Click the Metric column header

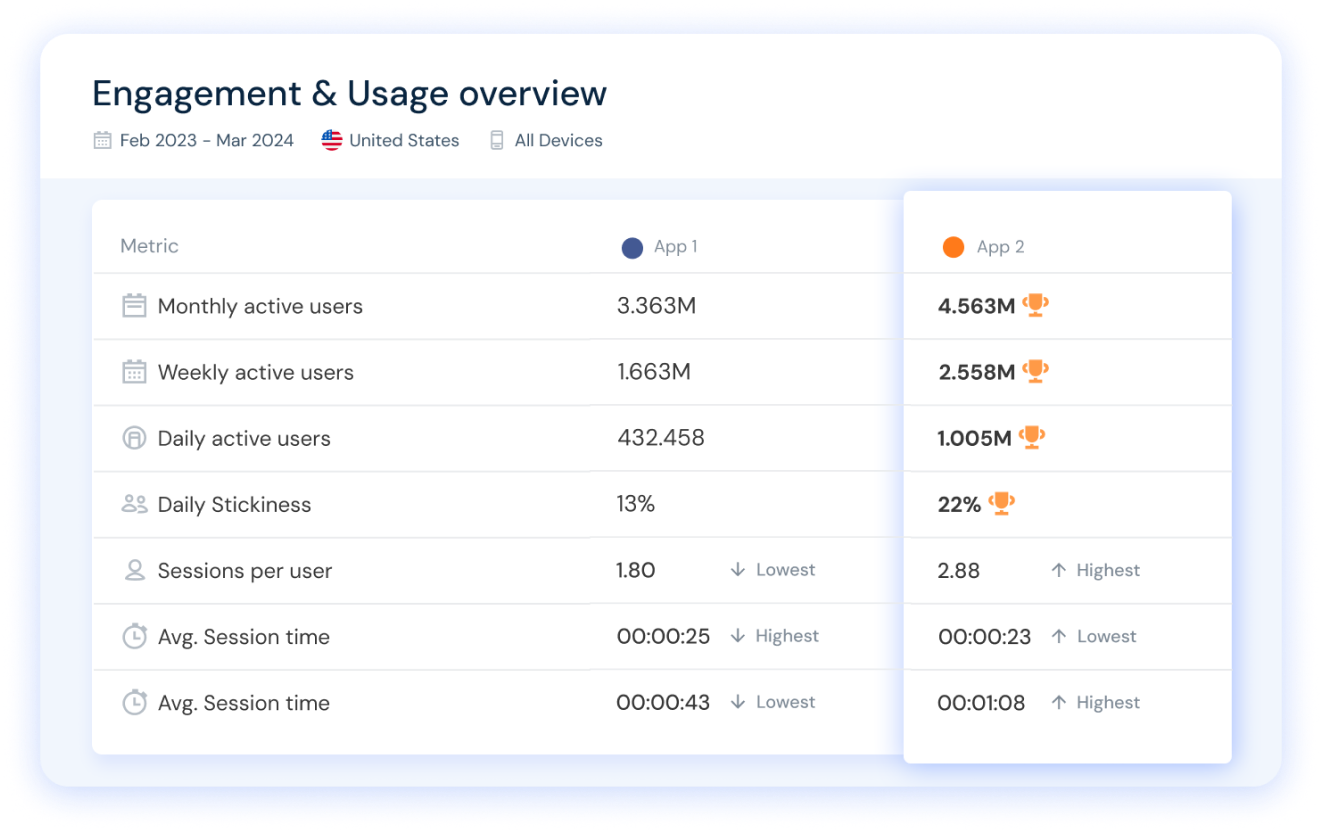click(149, 246)
